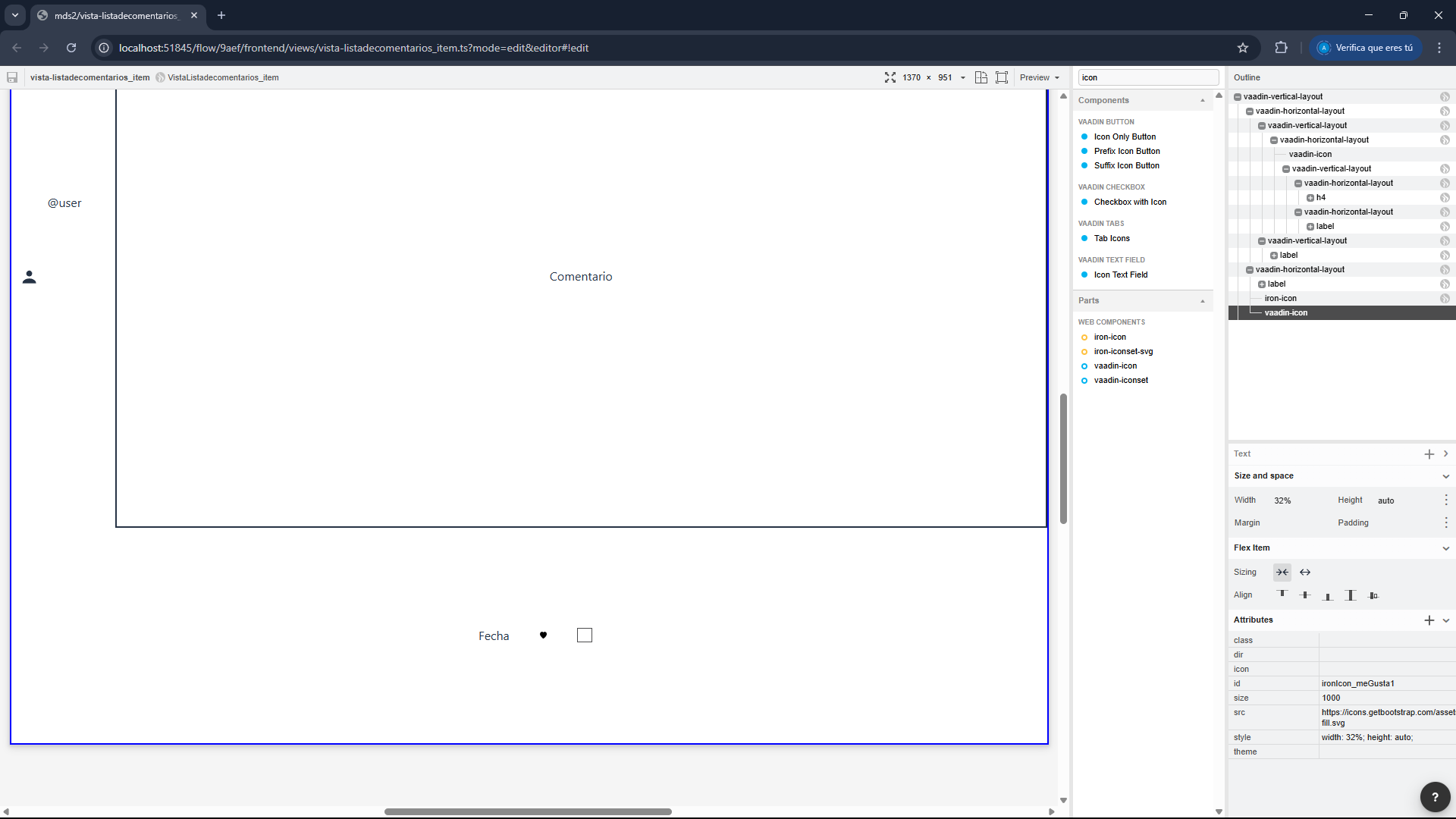Click the save file icon

[12, 77]
